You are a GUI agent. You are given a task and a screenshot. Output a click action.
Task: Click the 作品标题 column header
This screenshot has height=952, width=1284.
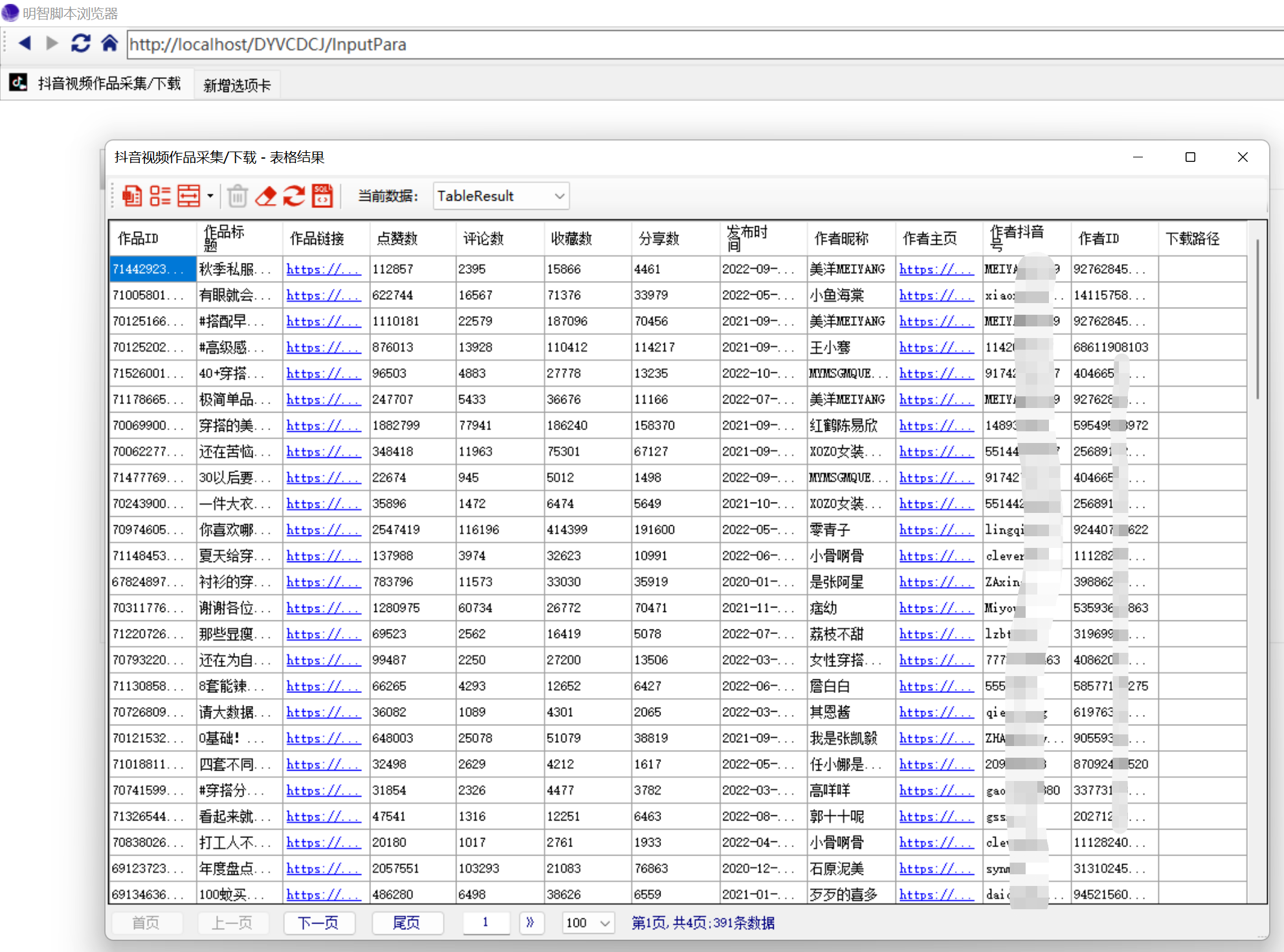tap(240, 238)
